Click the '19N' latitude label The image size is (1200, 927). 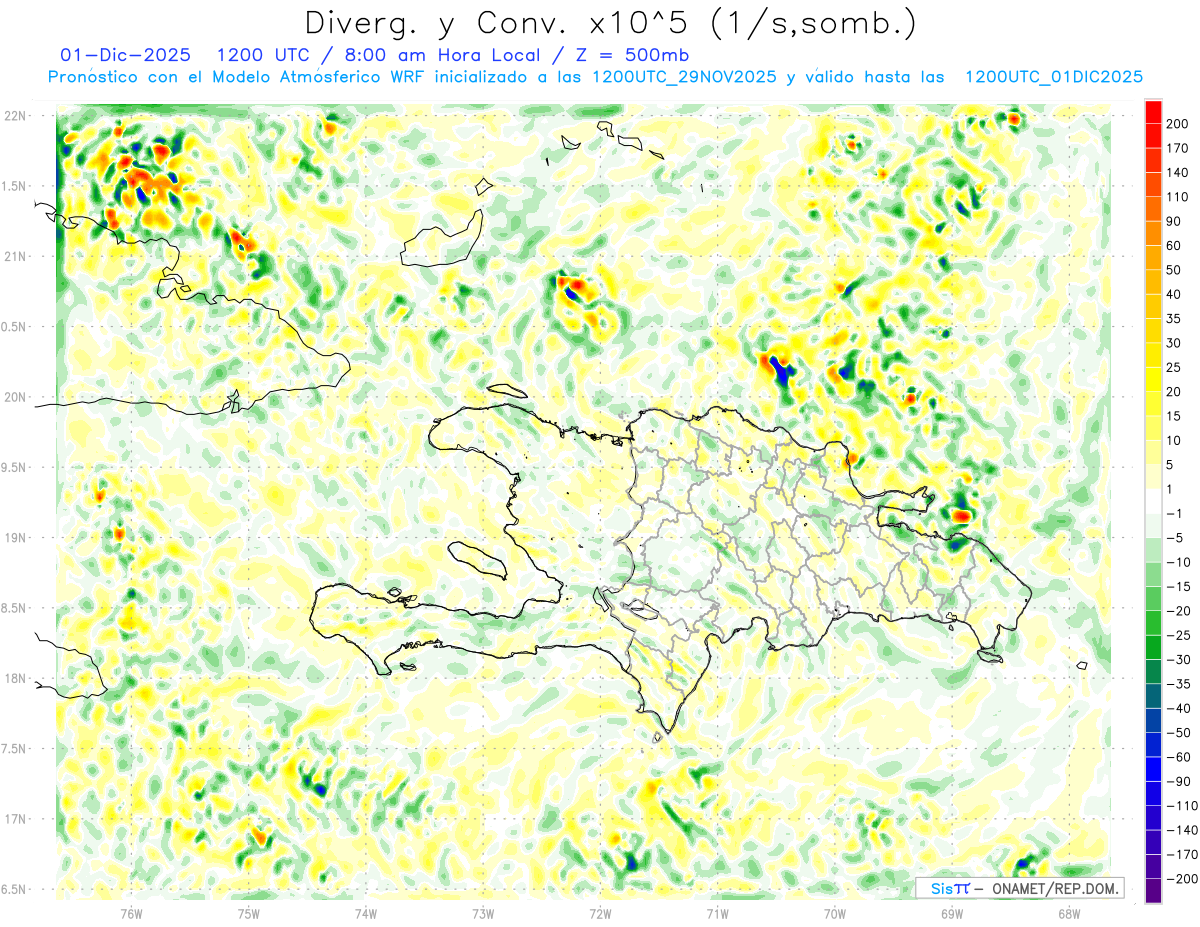tap(15, 537)
